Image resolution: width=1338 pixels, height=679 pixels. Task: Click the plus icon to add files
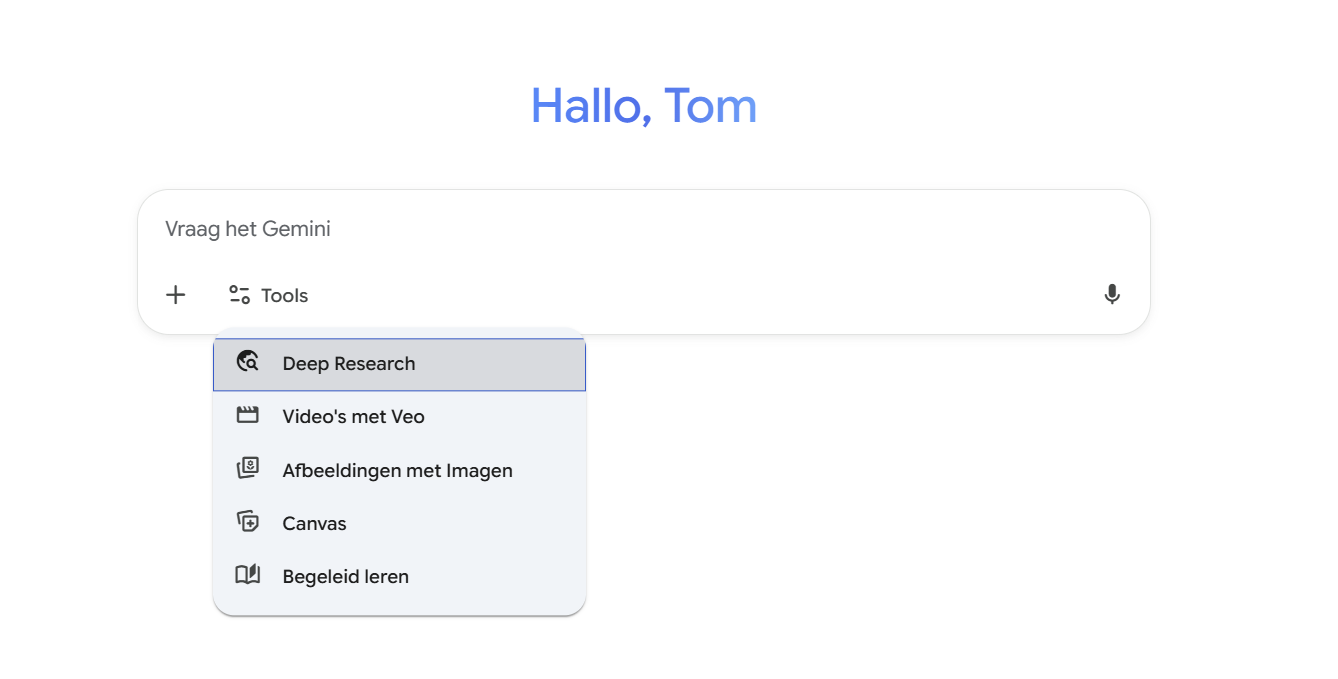click(176, 295)
